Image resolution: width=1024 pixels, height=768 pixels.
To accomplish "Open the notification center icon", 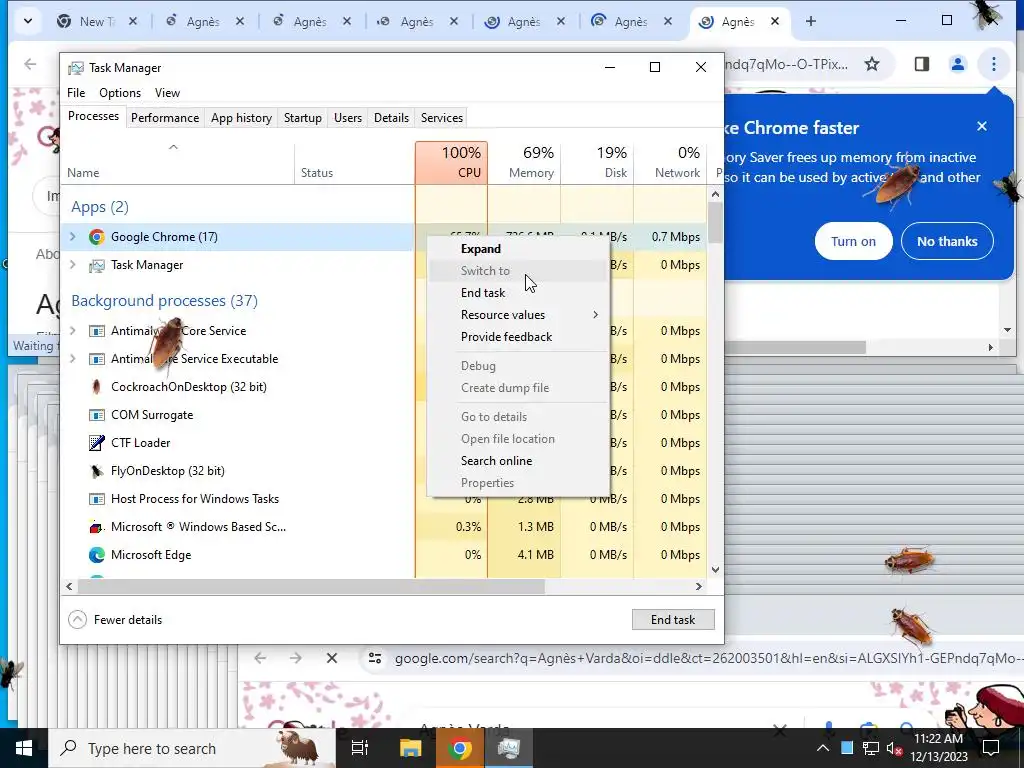I will click(x=991, y=748).
